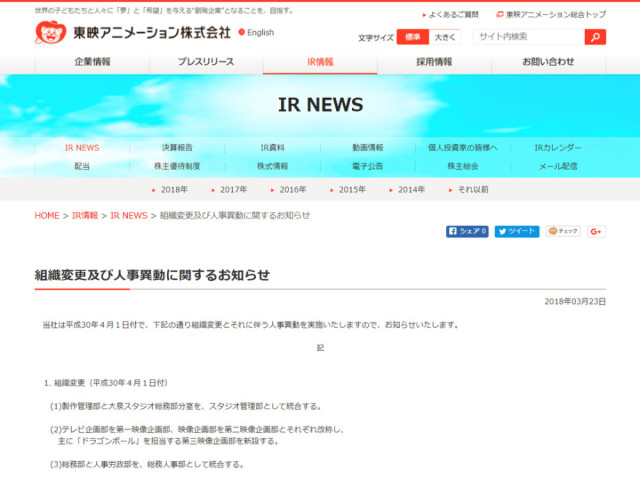Image resolution: width=640 pixels, height=479 pixels.
Task: Open よくあるご質問 FAQ link
Action: click(x=451, y=15)
